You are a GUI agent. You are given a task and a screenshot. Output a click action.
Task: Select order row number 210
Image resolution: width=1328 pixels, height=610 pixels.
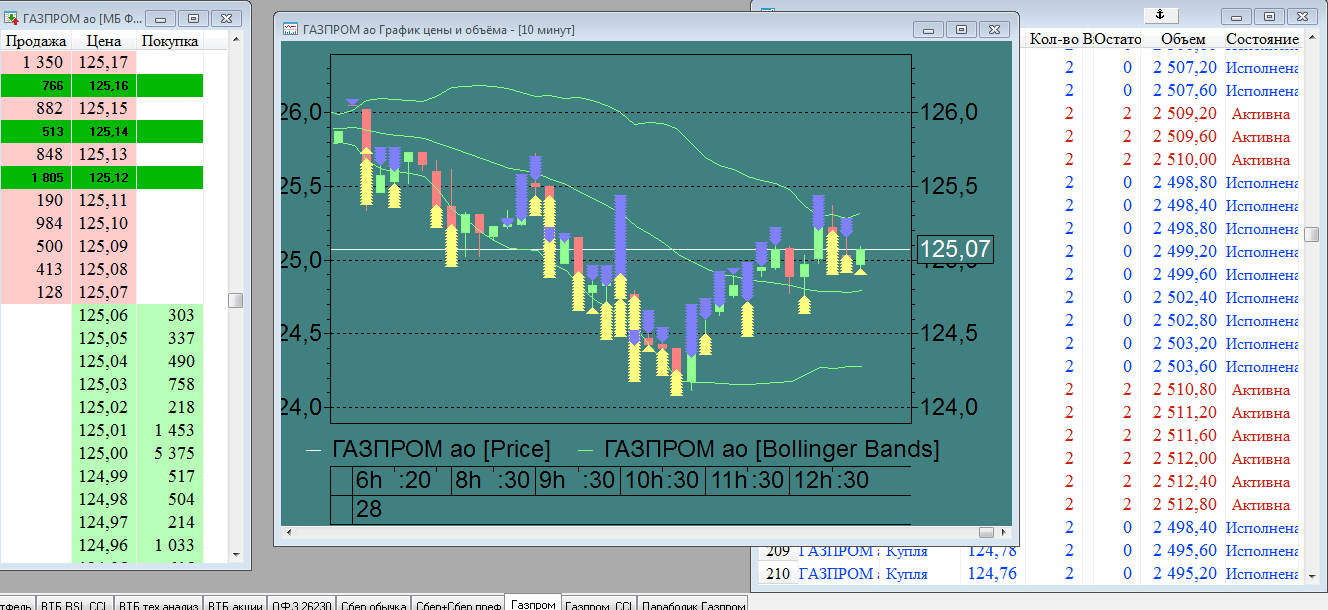(776, 573)
